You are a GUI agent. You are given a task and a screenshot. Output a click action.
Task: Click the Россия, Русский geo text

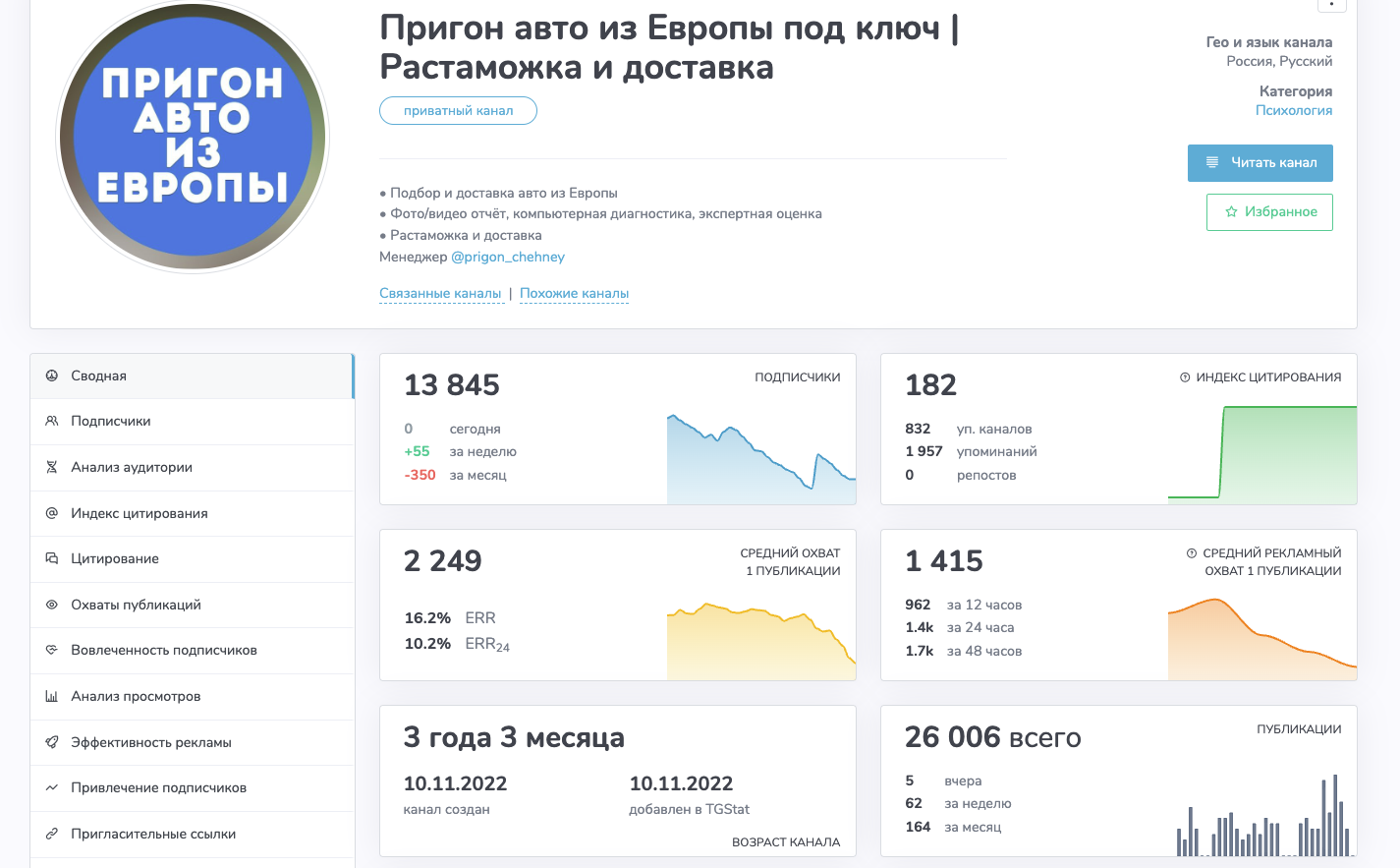coord(1279,61)
